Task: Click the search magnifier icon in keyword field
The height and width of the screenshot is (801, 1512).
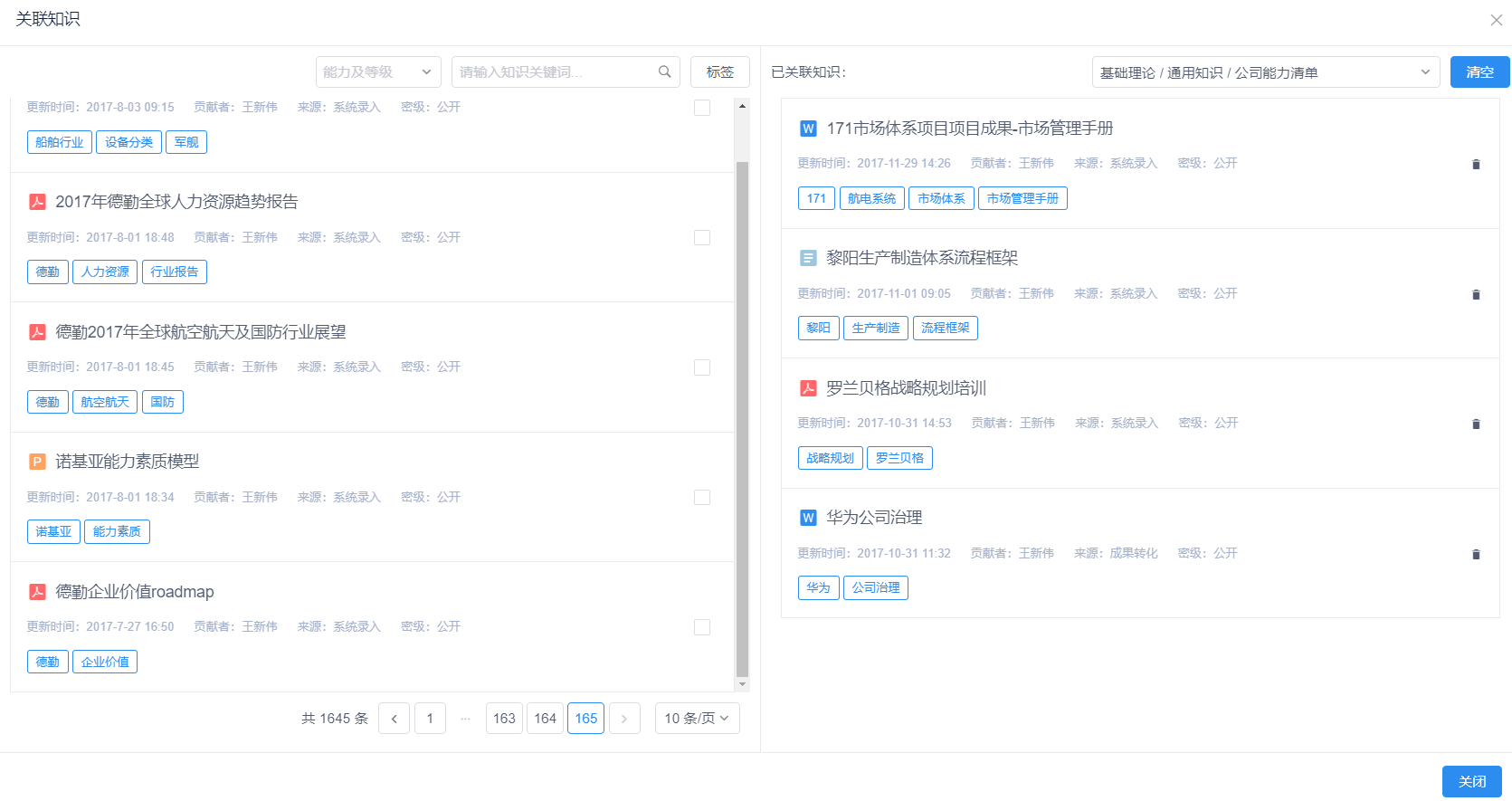Action: [x=664, y=72]
